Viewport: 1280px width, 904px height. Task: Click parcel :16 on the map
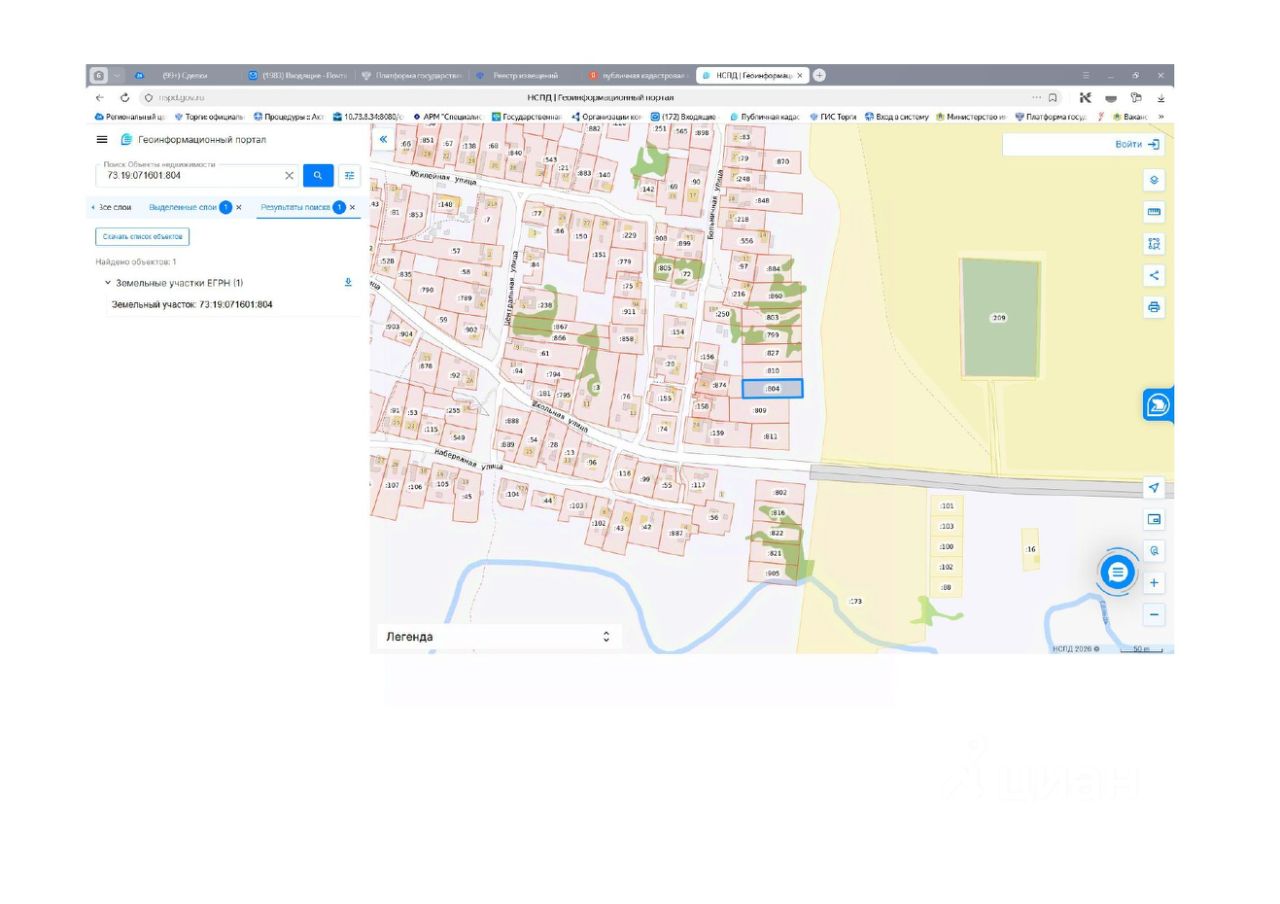tap(1030, 550)
